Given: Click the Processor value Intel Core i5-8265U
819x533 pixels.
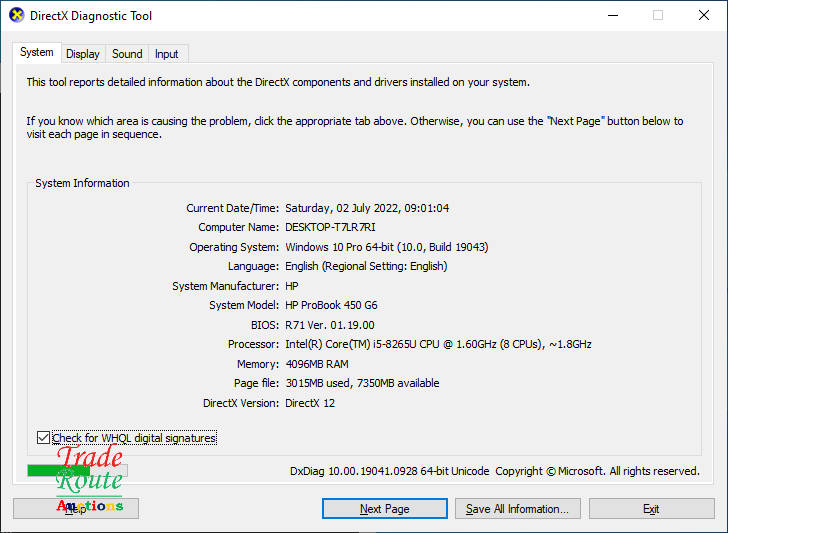Looking at the screenshot, I should (438, 344).
